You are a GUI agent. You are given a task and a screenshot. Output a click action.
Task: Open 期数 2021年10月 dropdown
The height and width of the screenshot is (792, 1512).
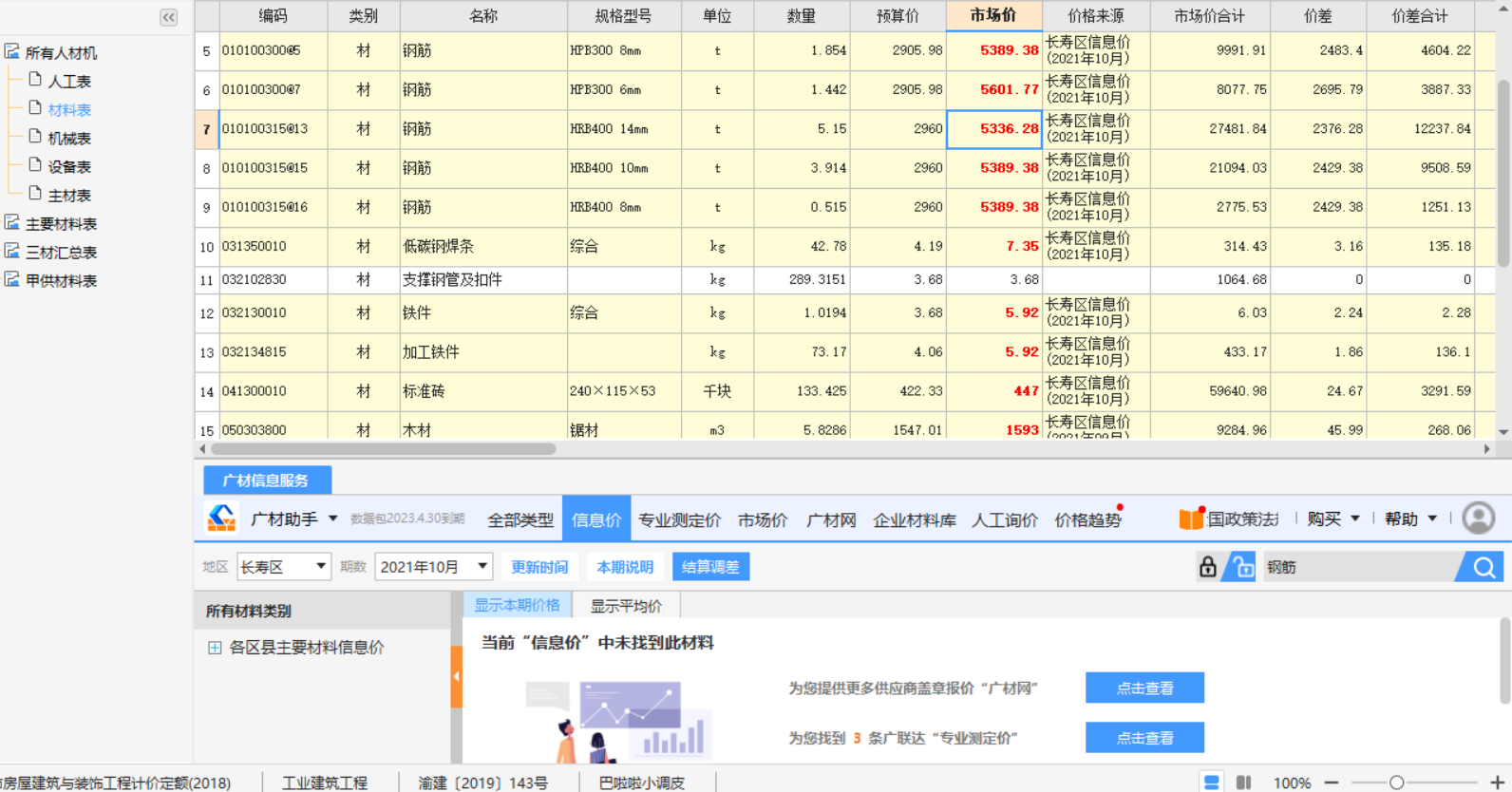pos(433,567)
